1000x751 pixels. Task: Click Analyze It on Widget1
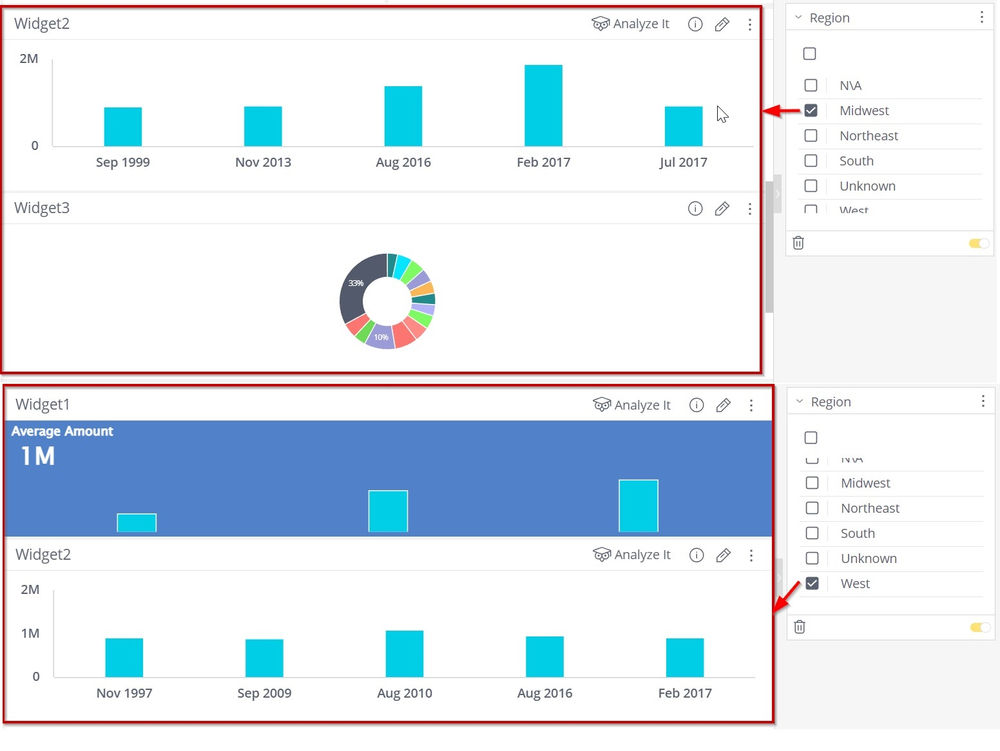click(632, 405)
